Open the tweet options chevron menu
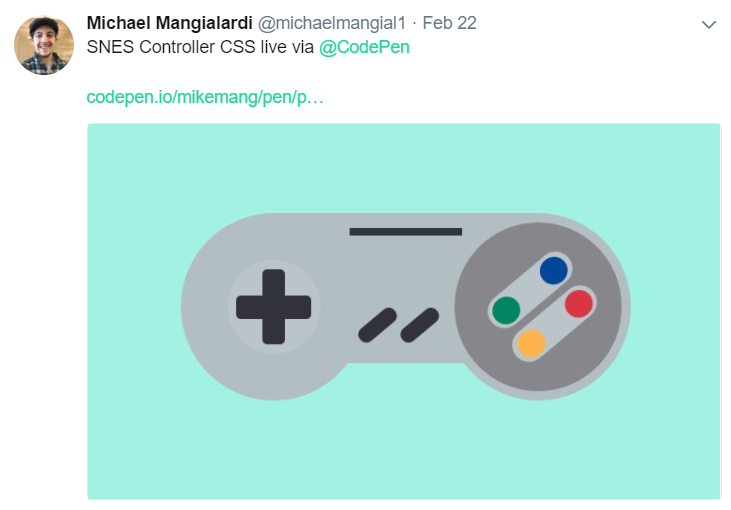Screen dimensions: 731x510 [x=709, y=24]
